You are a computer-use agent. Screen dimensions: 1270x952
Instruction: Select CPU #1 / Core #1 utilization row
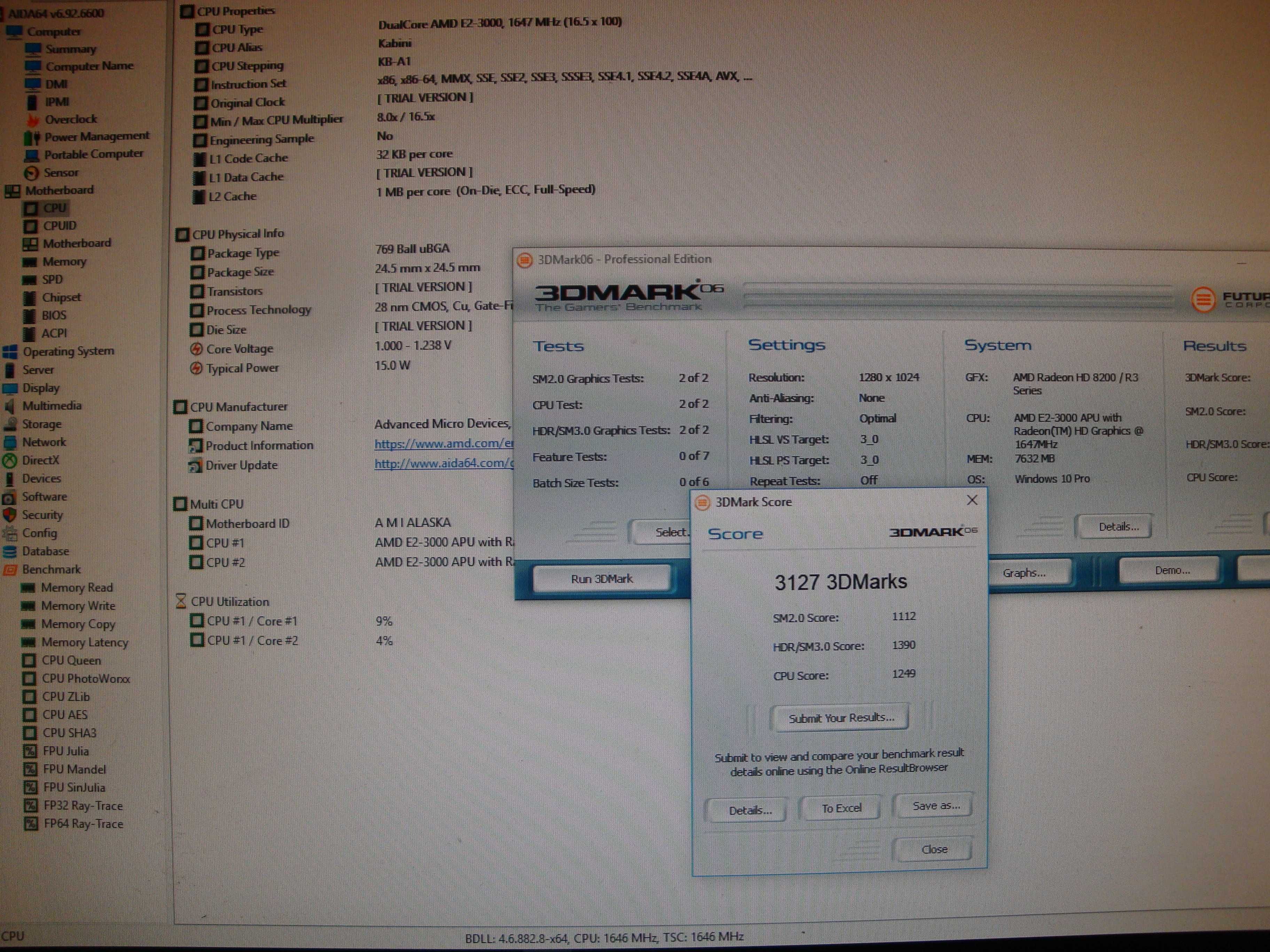292,621
